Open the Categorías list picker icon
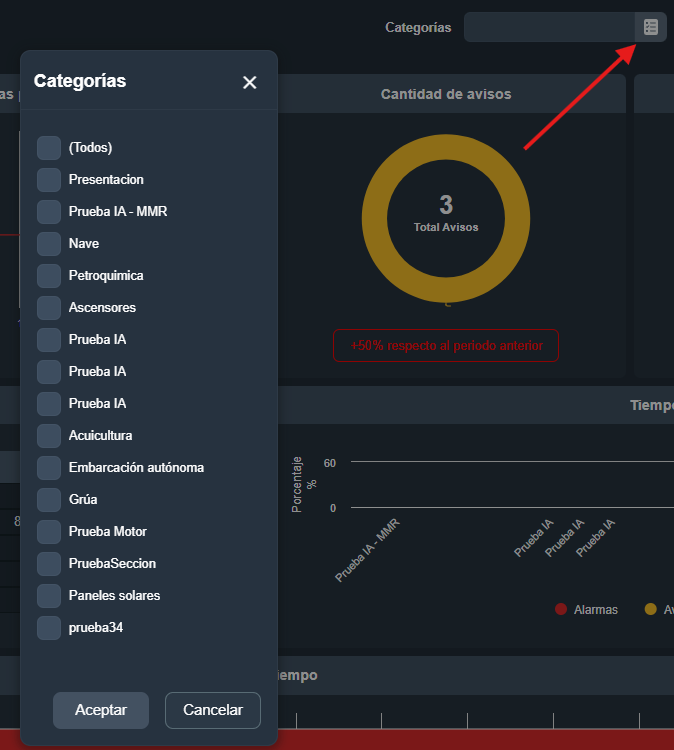Viewport: 674px width, 750px height. pos(651,27)
